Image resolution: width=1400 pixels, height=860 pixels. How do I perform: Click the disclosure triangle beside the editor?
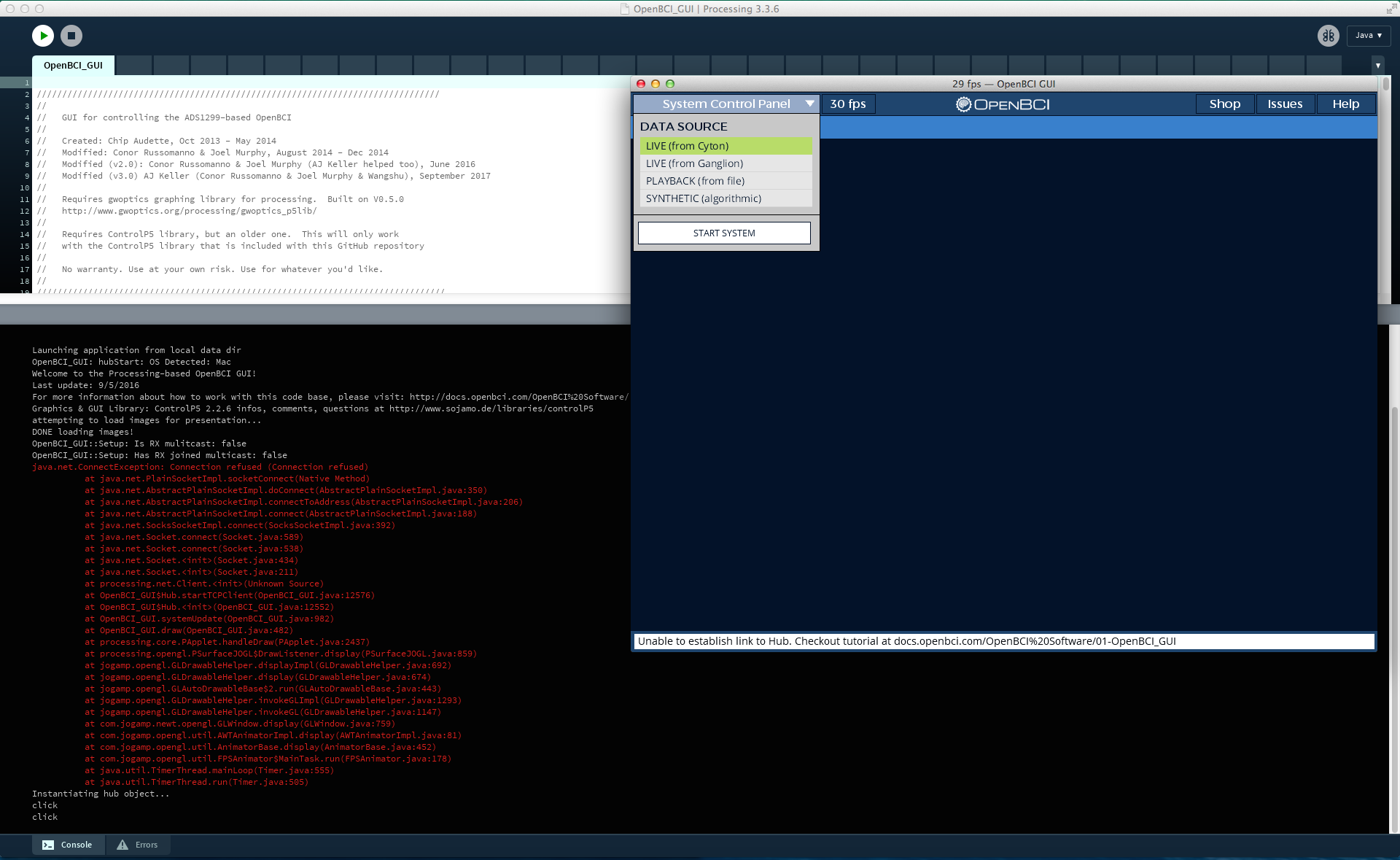coord(1378,65)
